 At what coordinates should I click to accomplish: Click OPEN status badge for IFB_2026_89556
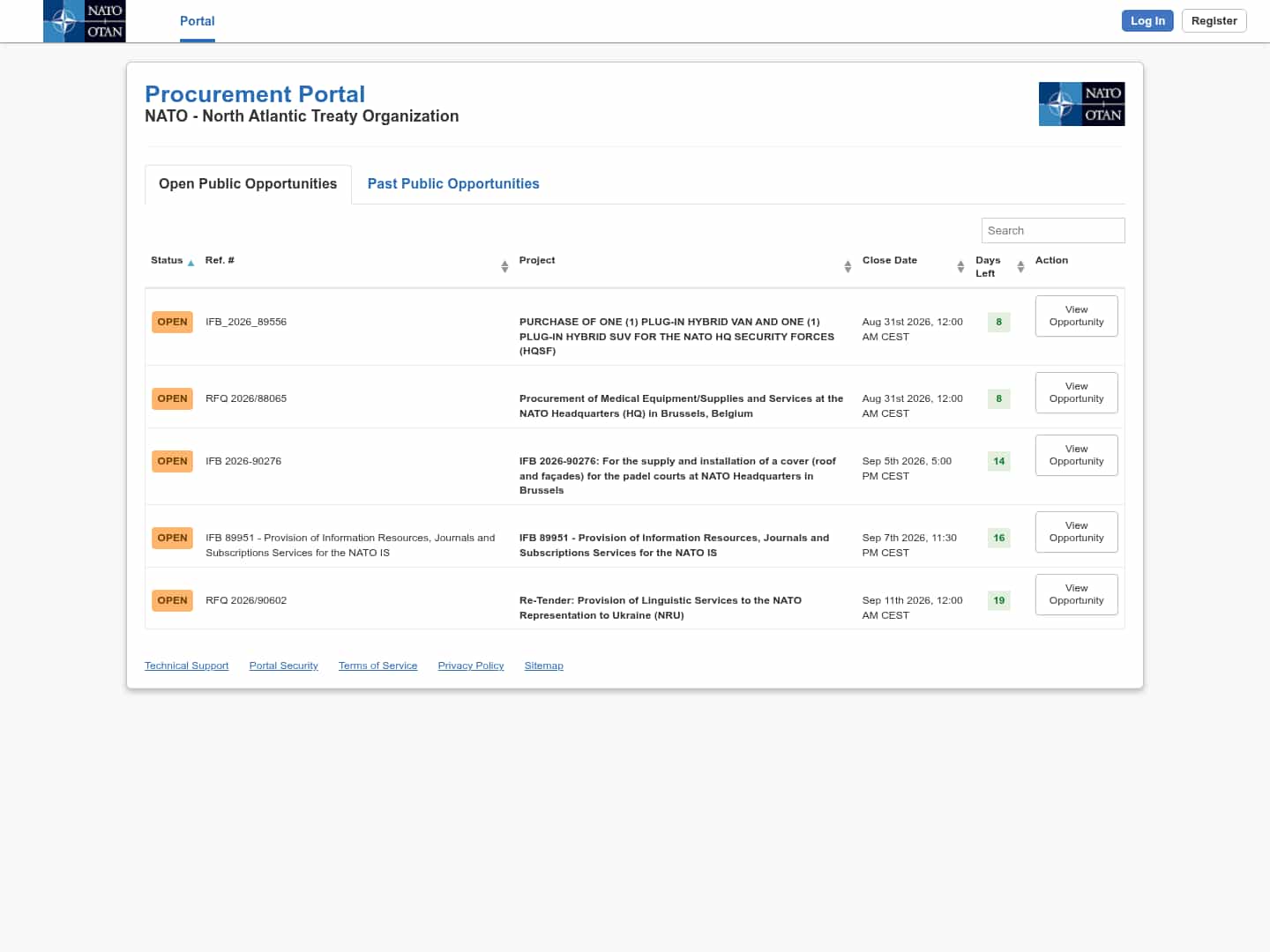pyautogui.click(x=172, y=322)
